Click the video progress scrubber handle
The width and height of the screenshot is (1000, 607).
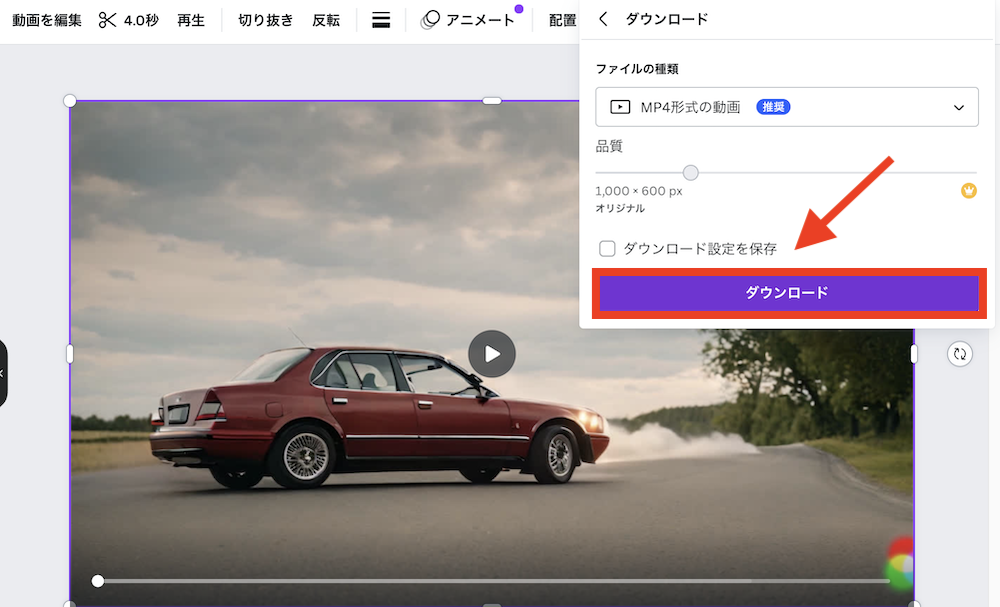(x=98, y=580)
